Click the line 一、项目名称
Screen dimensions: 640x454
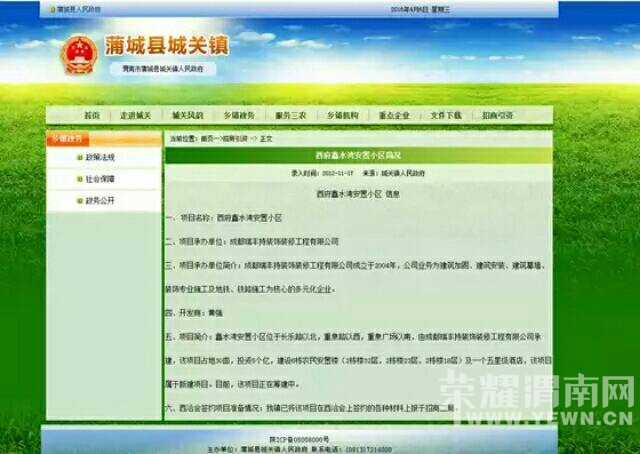click(223, 218)
